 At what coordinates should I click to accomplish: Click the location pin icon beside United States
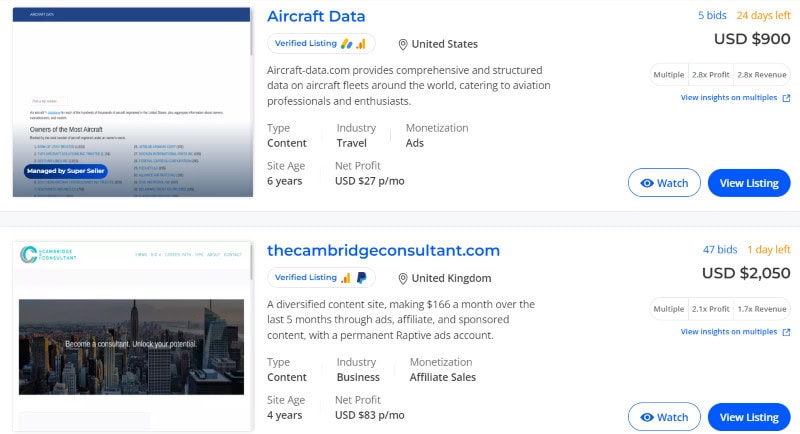403,44
